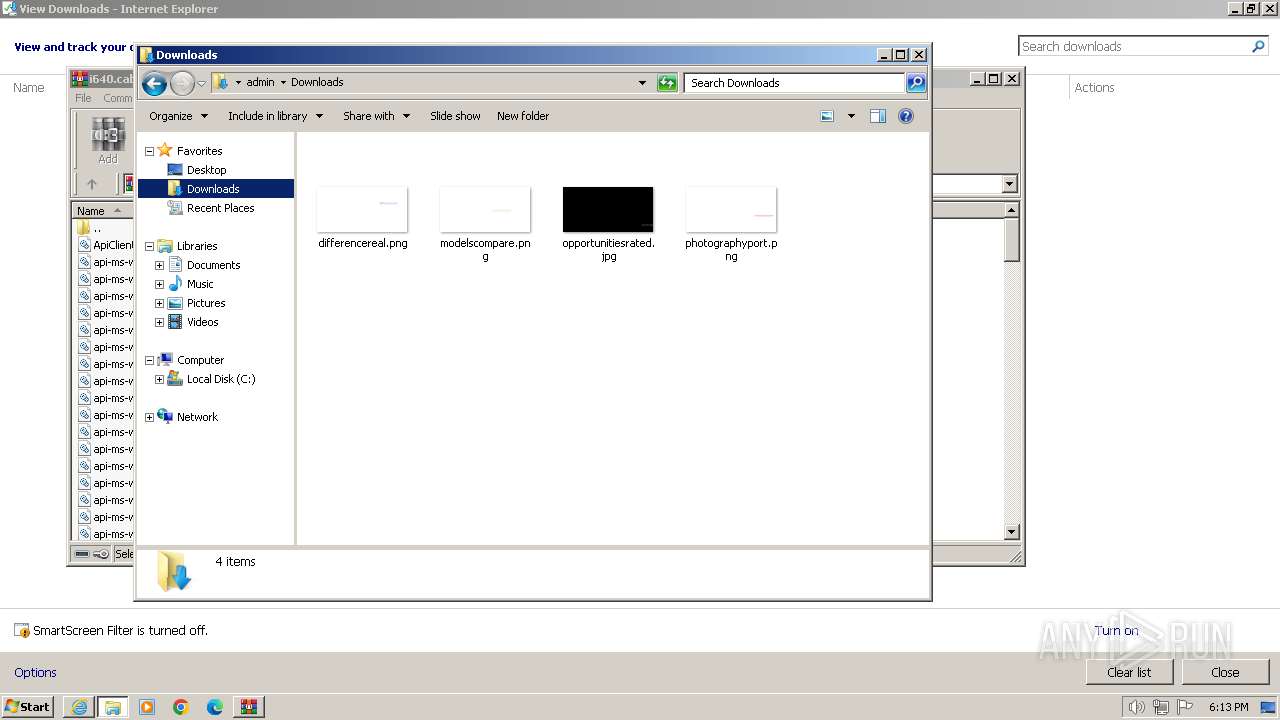Open Include in library menu

pos(275,116)
